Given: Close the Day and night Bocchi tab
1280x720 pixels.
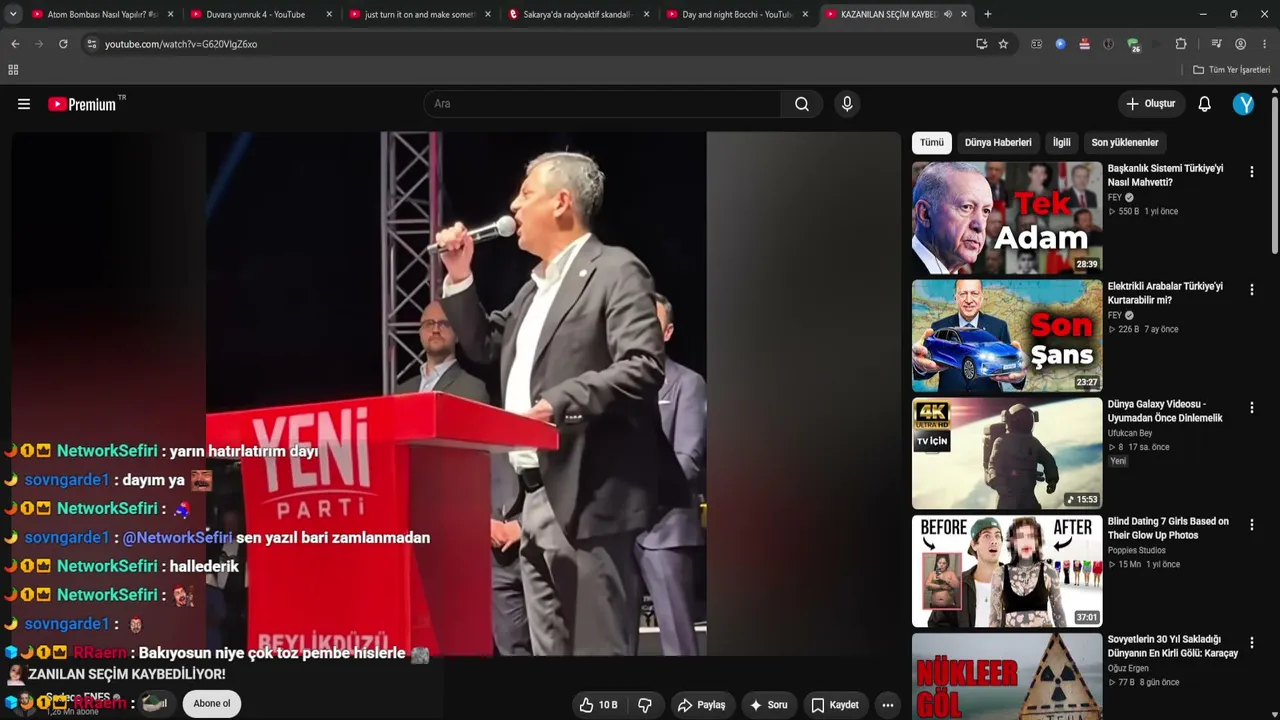Looking at the screenshot, I should pos(805,14).
